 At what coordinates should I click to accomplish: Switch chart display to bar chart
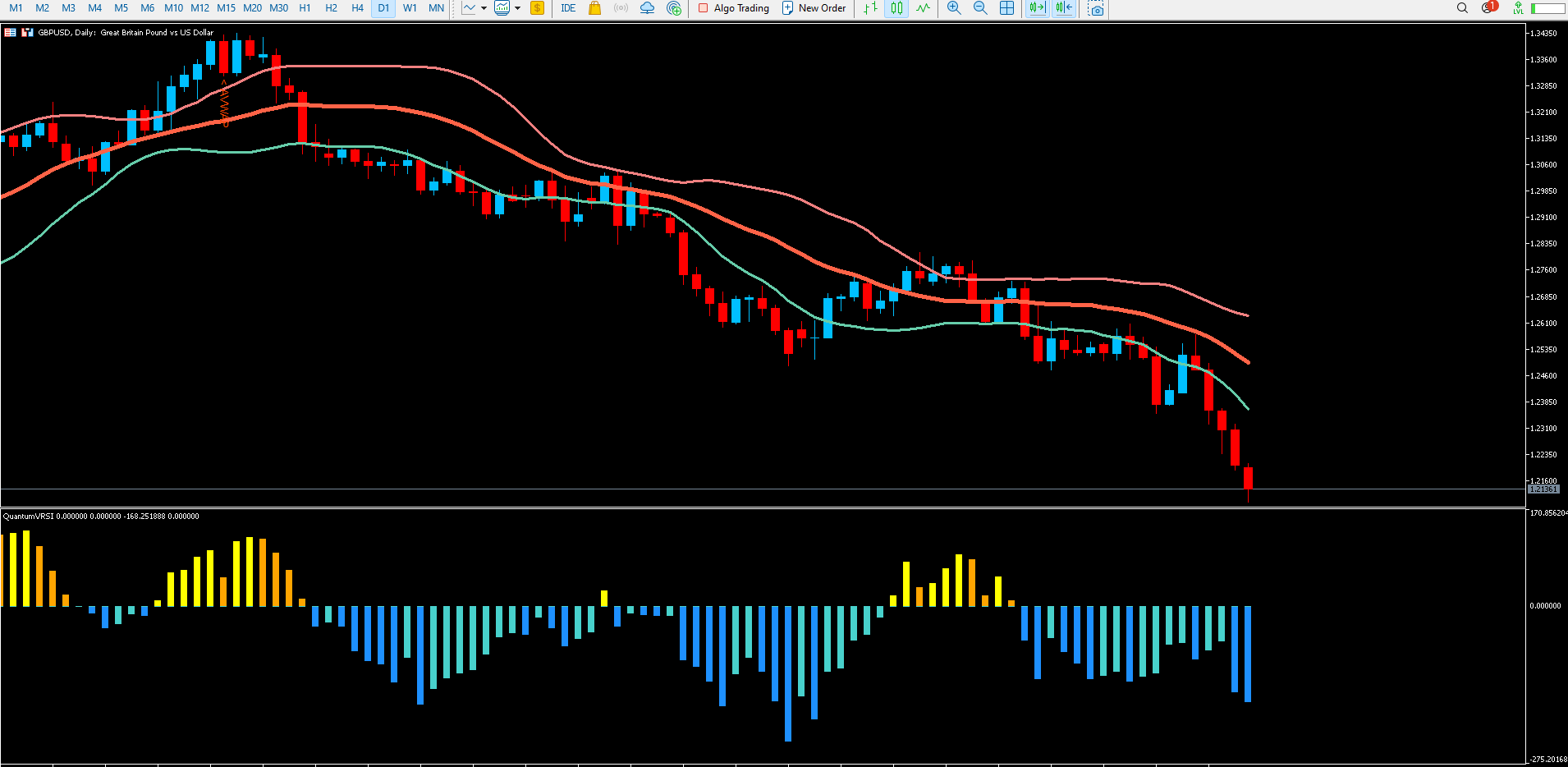870,8
